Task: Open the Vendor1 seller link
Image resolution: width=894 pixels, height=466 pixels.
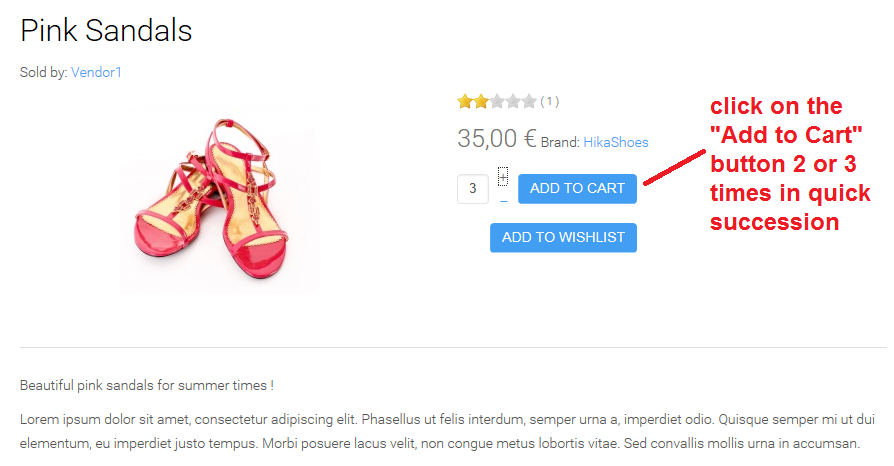Action: (96, 72)
